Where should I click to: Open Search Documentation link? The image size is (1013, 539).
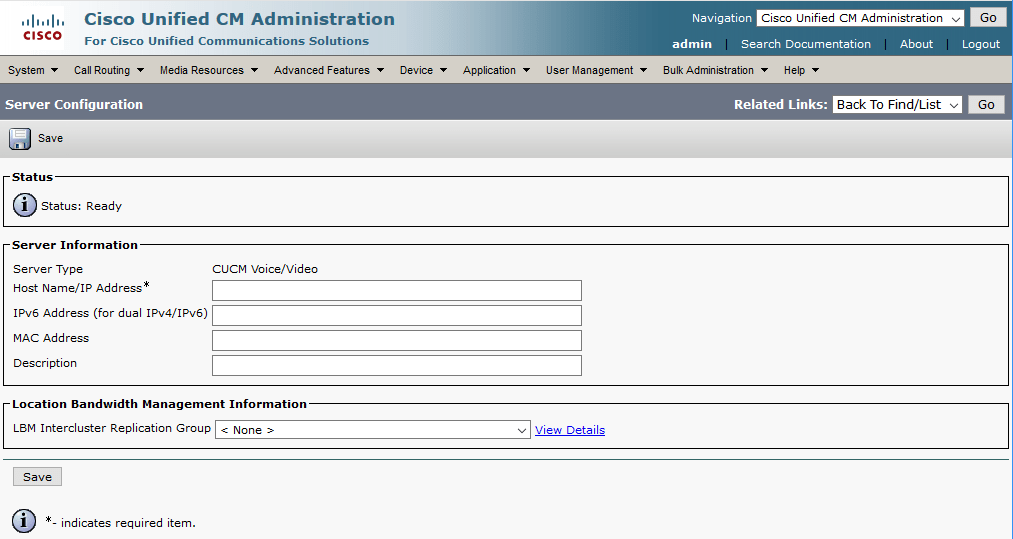pyautogui.click(x=806, y=44)
